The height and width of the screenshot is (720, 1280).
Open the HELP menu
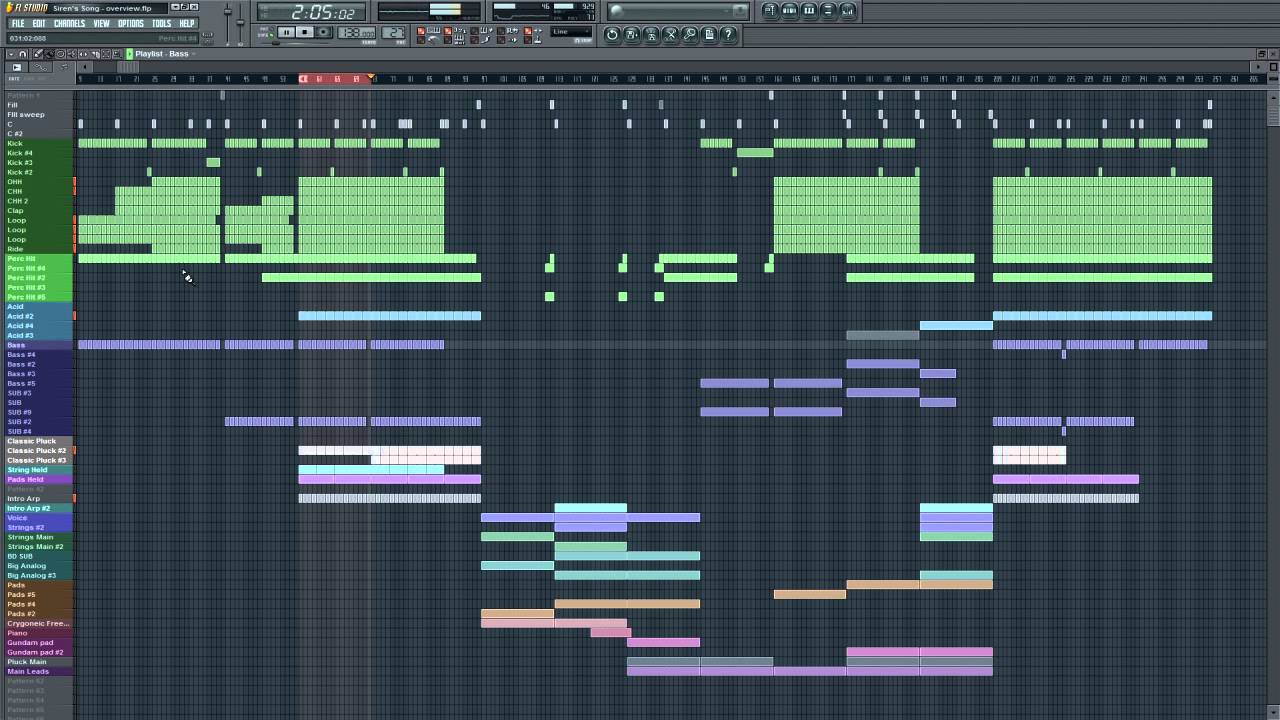click(x=187, y=23)
